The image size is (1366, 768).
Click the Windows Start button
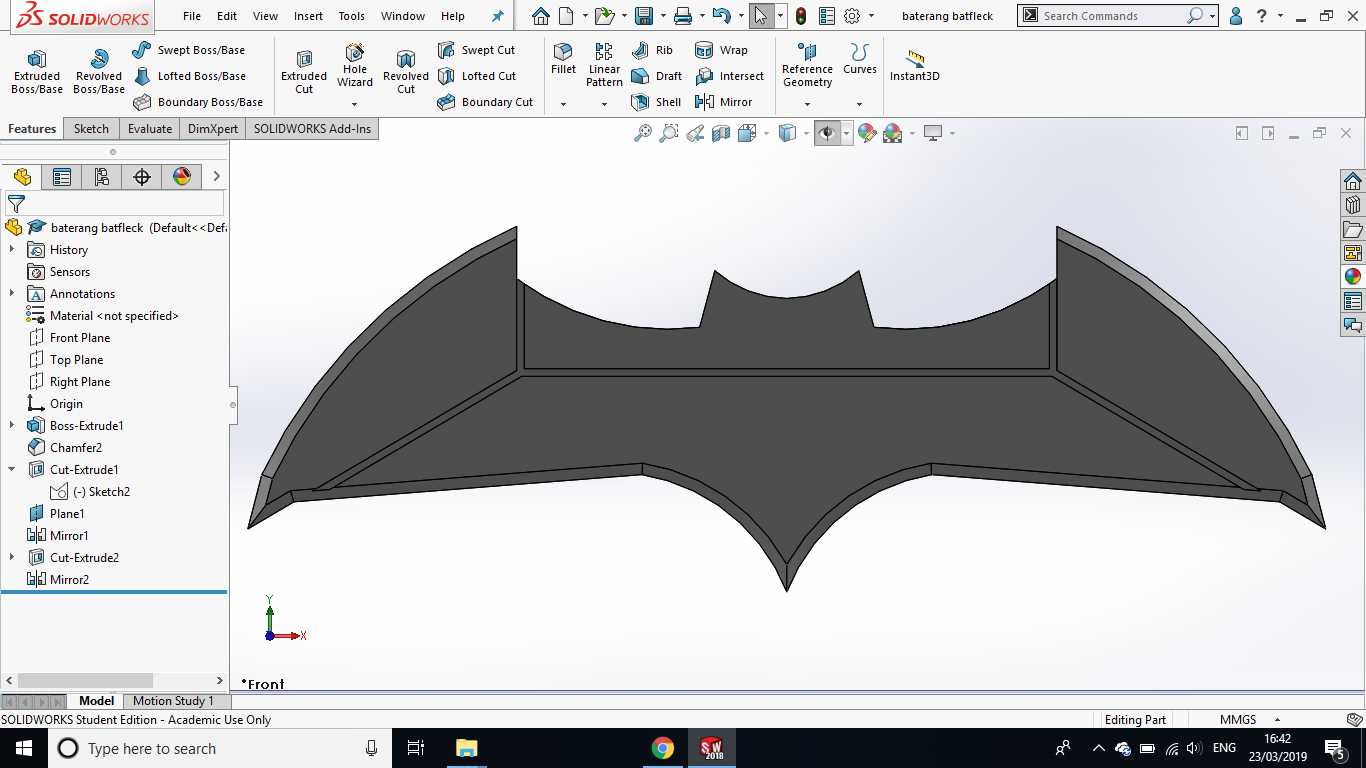[24, 748]
